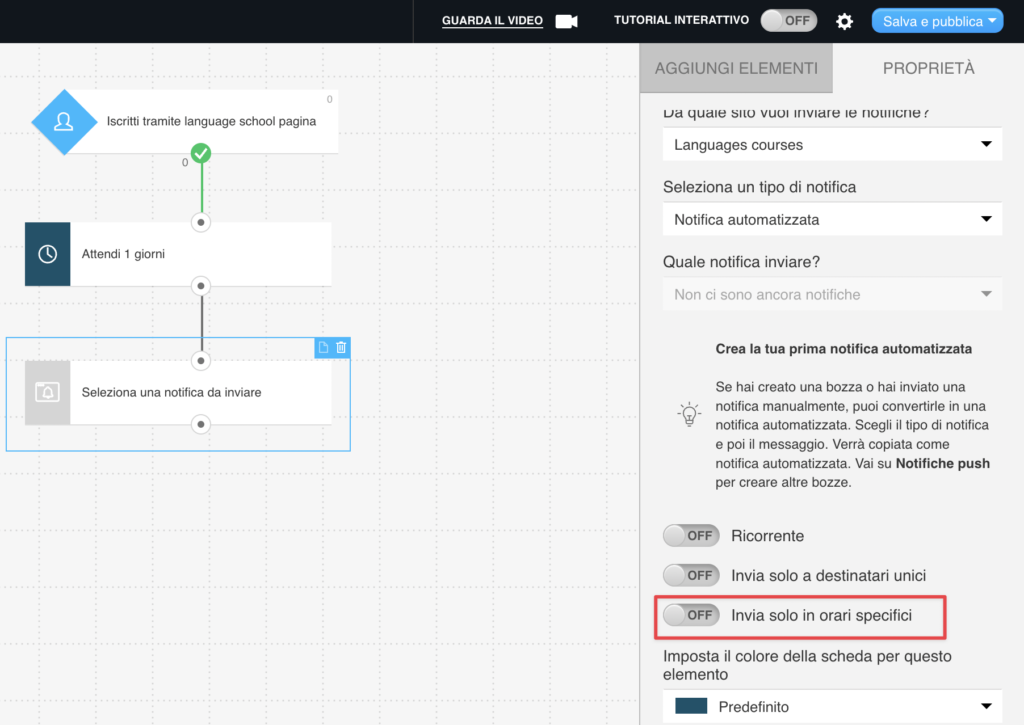Image resolution: width=1024 pixels, height=725 pixels.
Task: Click the Ricorrente label text
Action: (x=767, y=536)
